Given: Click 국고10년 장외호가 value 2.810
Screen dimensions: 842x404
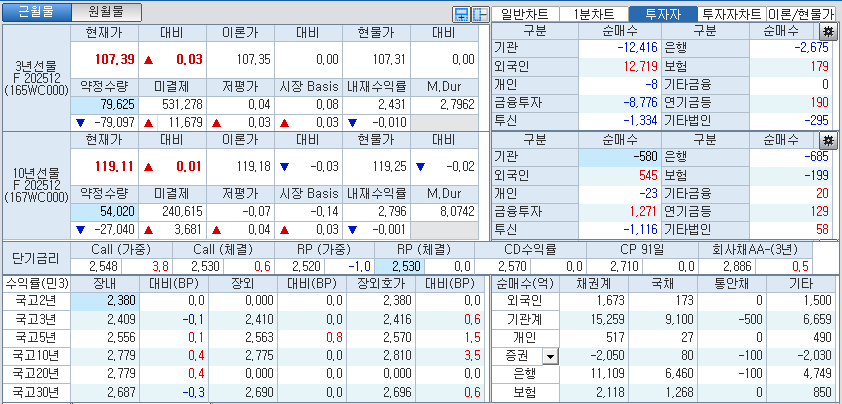Looking at the screenshot, I should click(398, 356).
